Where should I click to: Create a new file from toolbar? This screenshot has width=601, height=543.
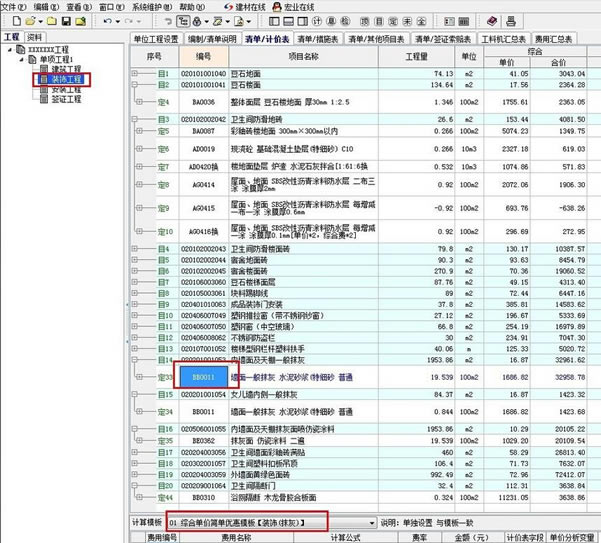(x=16, y=21)
